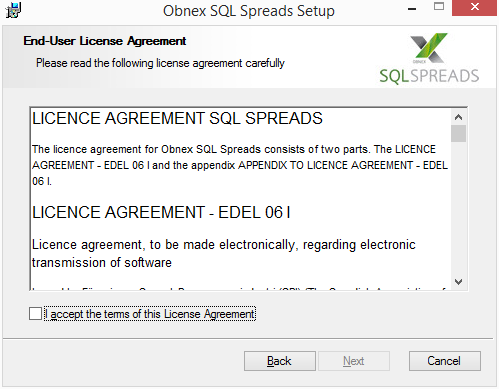The image size is (499, 389).
Task: Cancel the SQL Spreads installation
Action: [x=445, y=361]
